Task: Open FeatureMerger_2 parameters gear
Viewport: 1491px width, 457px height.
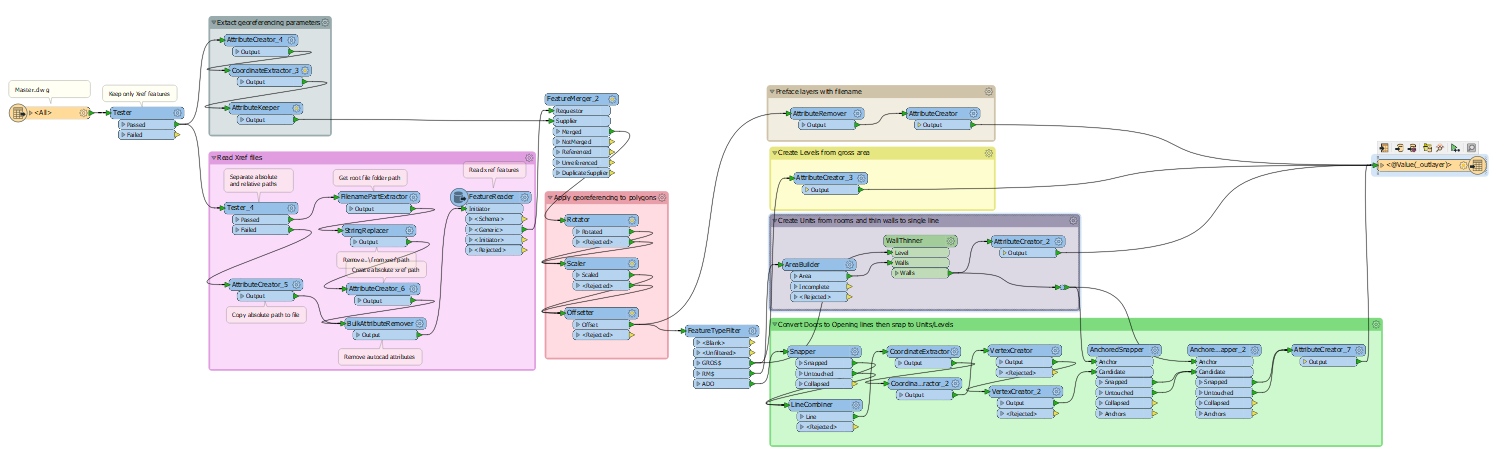Action: click(x=612, y=99)
